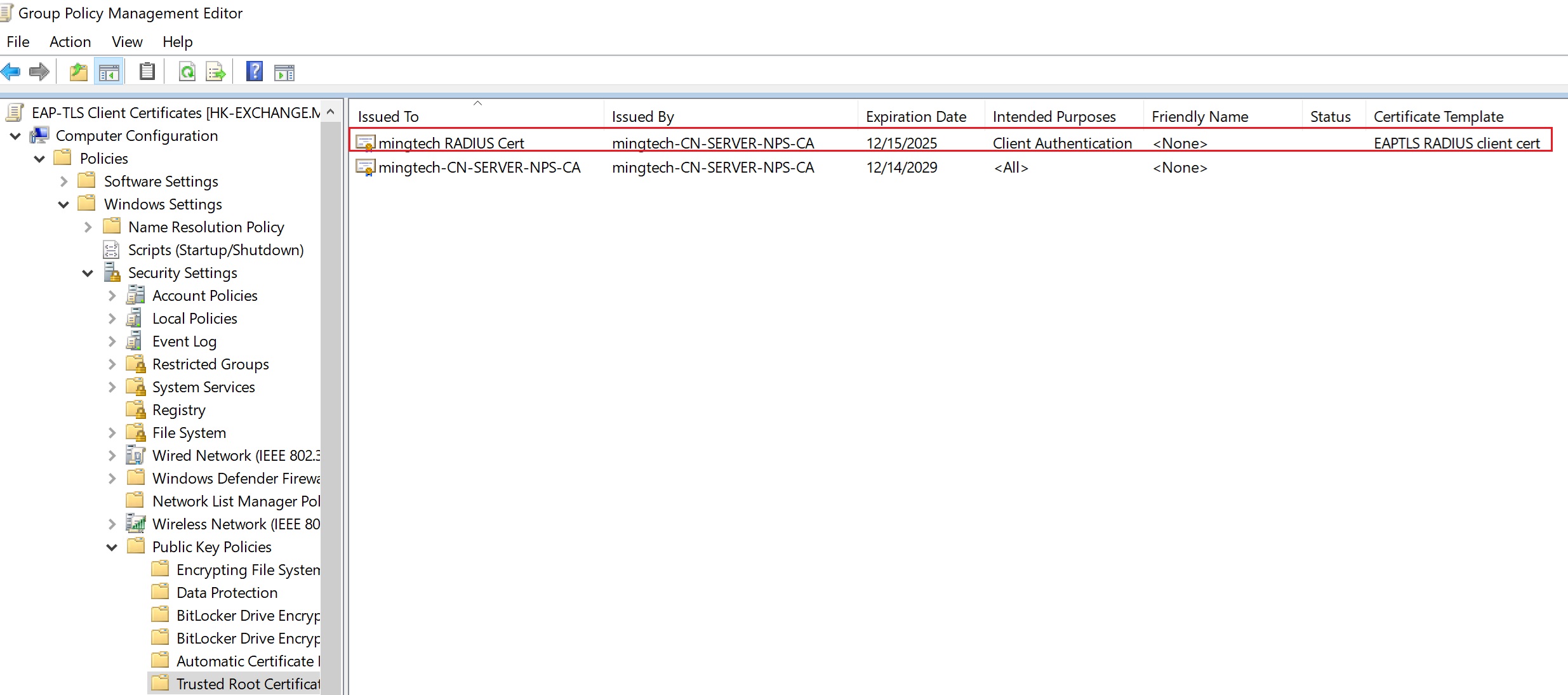
Task: Toggle the Show/Hide Console Tree icon
Action: pyautogui.click(x=109, y=71)
